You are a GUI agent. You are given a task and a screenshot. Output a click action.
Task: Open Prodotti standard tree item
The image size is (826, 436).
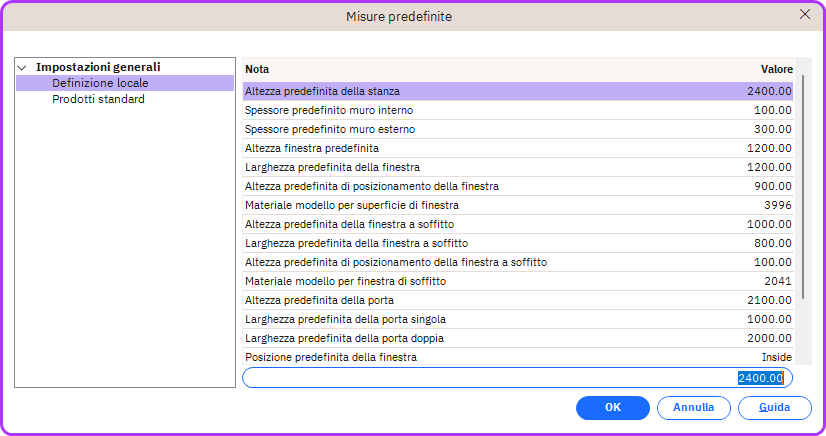(98, 99)
